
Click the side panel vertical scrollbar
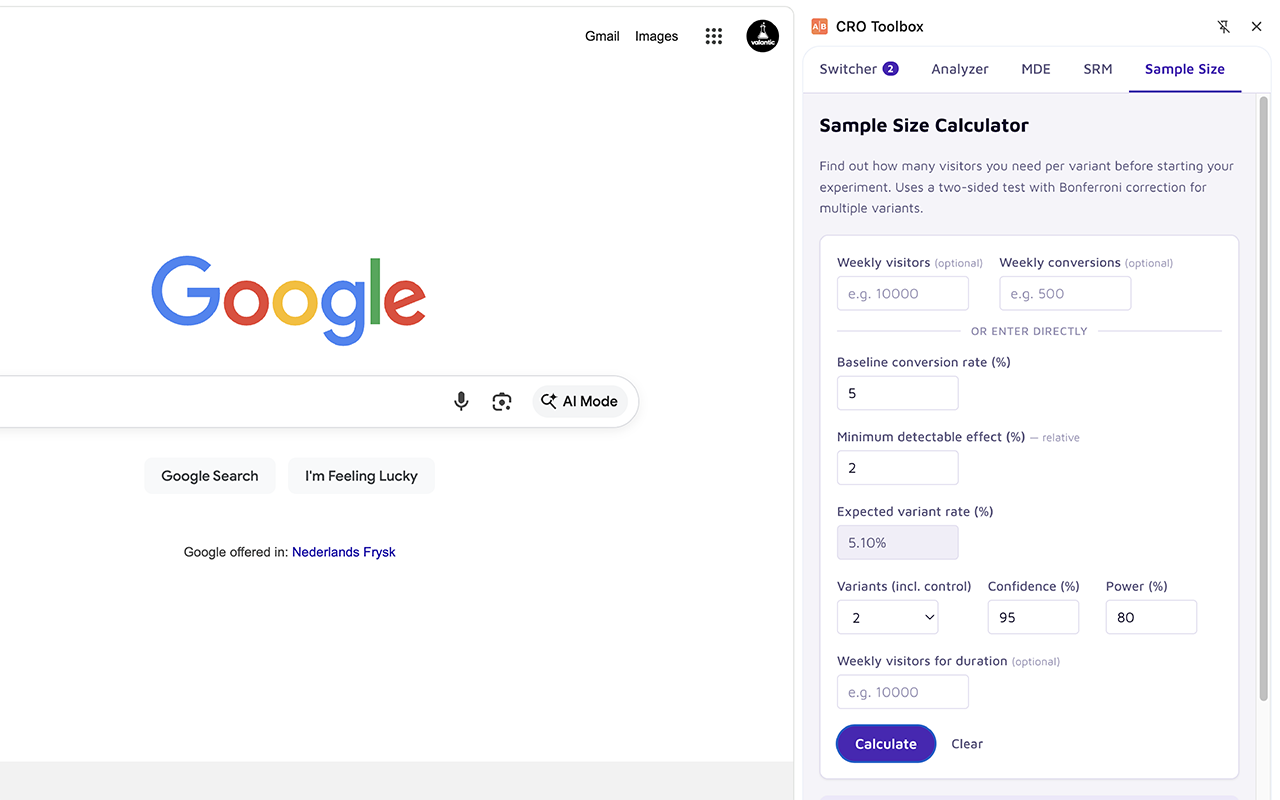click(x=1263, y=400)
